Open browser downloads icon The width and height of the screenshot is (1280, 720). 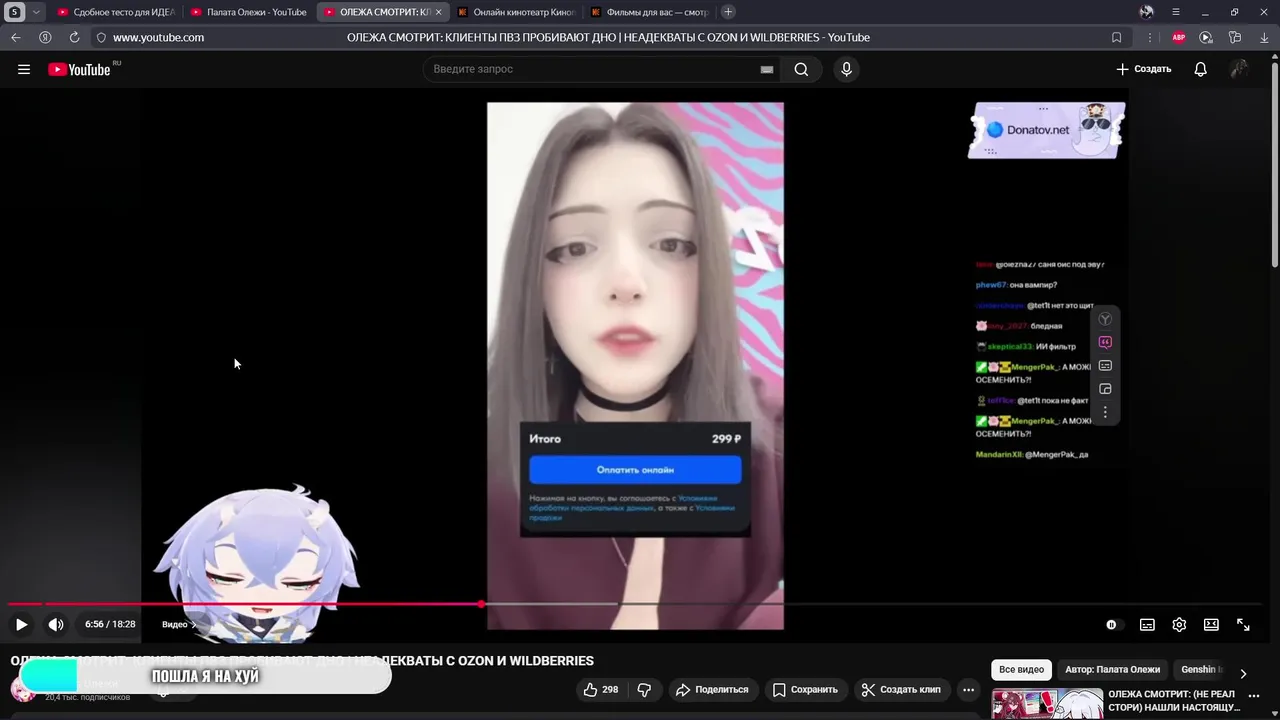[x=1262, y=37]
